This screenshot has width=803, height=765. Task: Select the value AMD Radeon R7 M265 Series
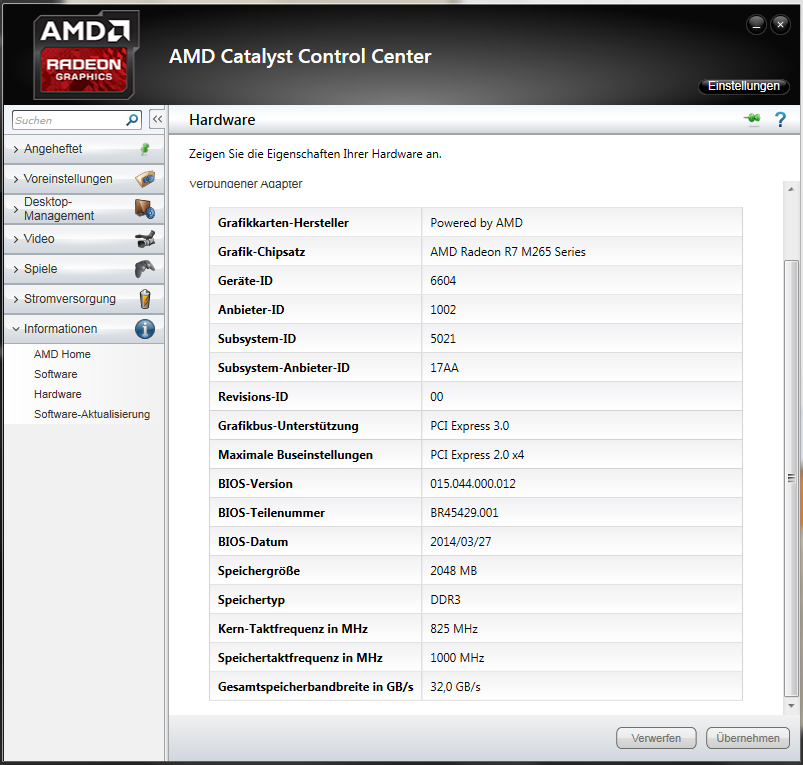508,252
